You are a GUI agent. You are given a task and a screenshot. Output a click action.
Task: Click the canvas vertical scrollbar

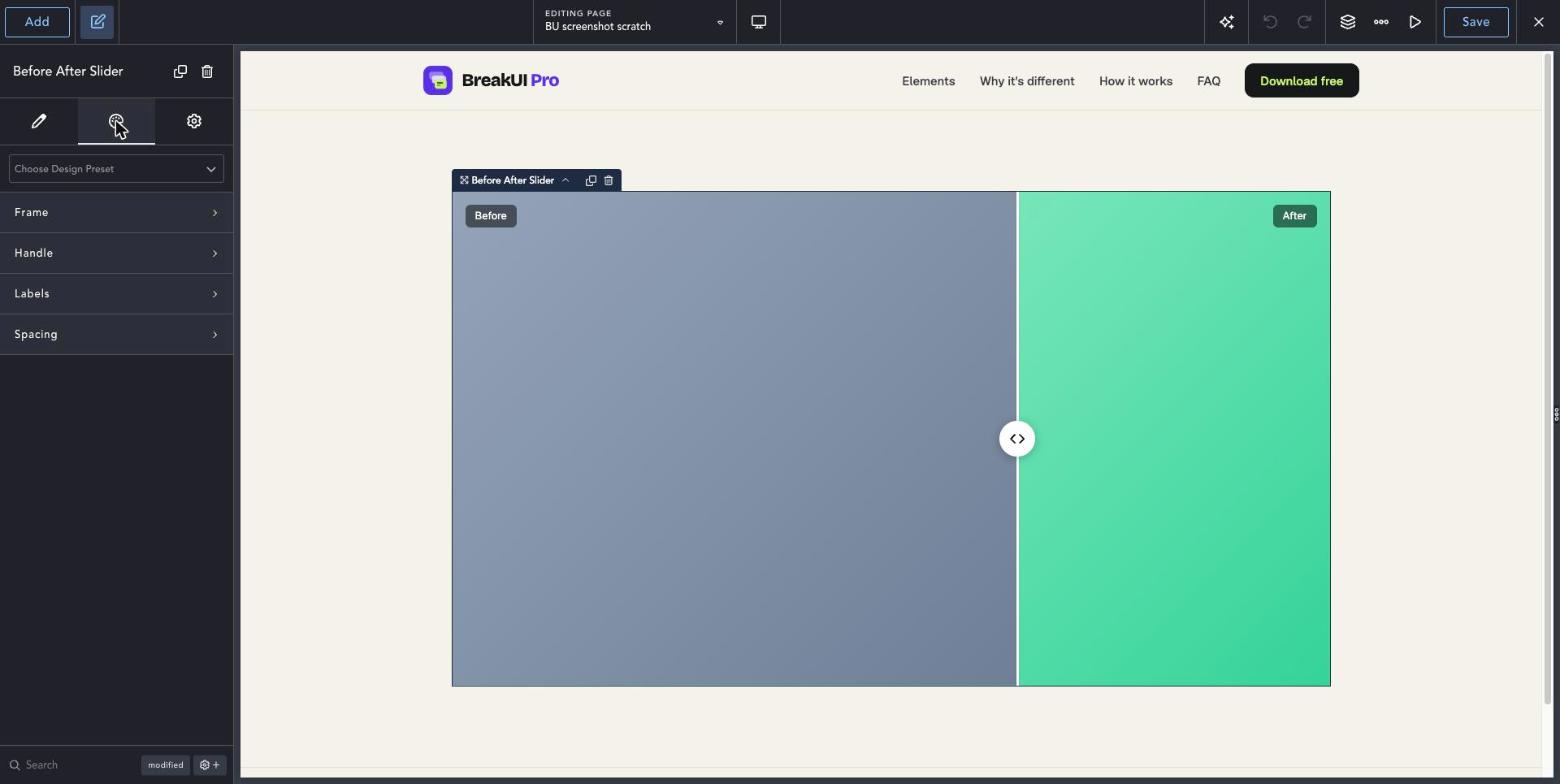pos(1548,380)
